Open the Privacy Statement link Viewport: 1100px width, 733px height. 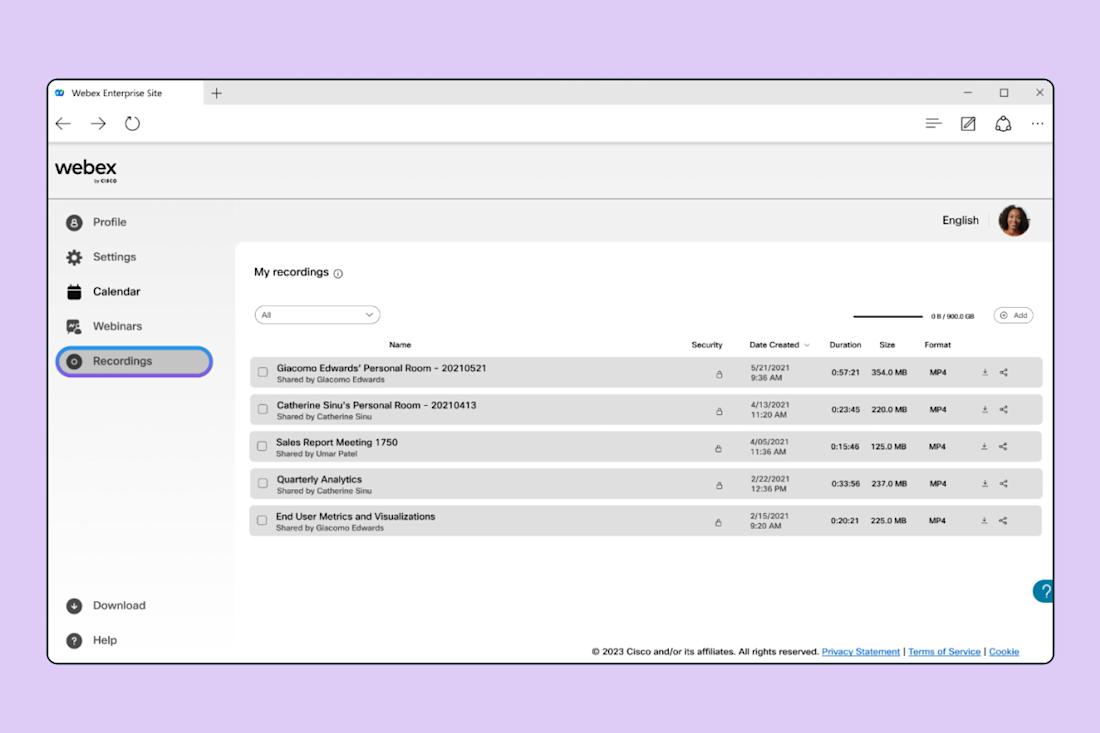click(861, 652)
